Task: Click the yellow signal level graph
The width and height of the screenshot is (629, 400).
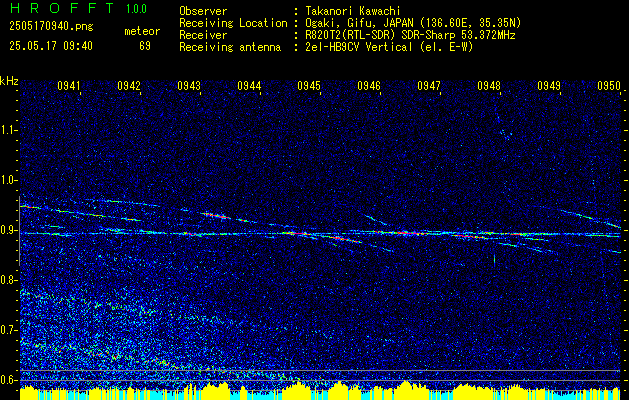Action: [x=320, y=392]
